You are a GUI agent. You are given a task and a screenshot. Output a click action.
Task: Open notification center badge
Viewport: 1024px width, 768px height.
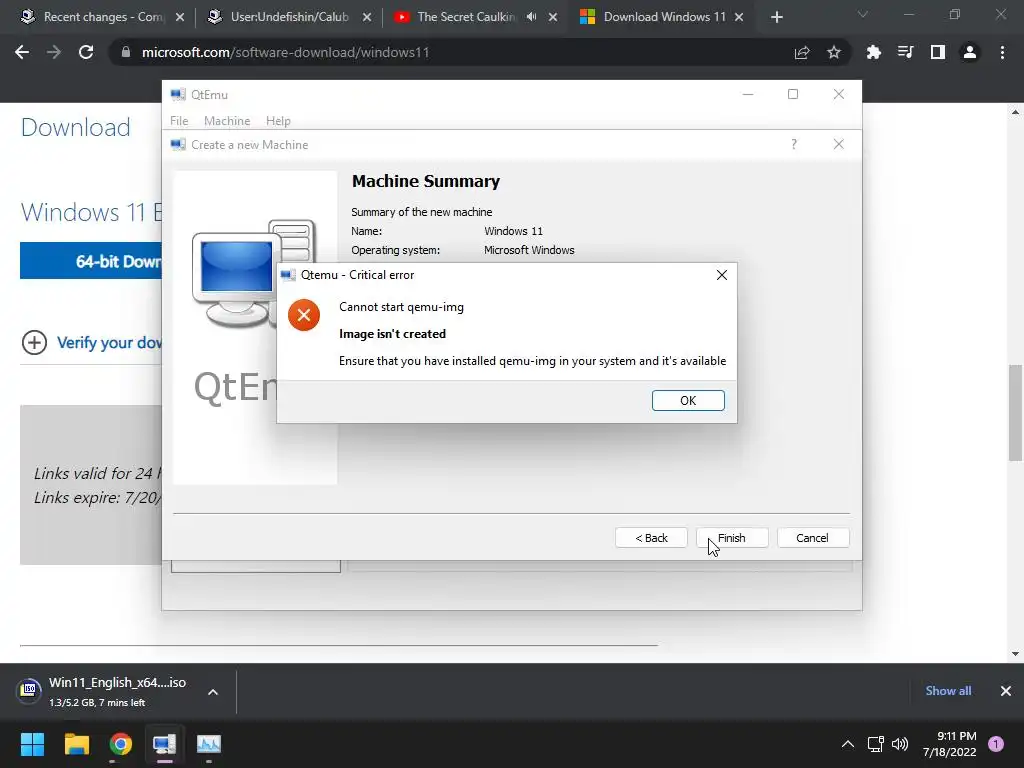tap(996, 744)
